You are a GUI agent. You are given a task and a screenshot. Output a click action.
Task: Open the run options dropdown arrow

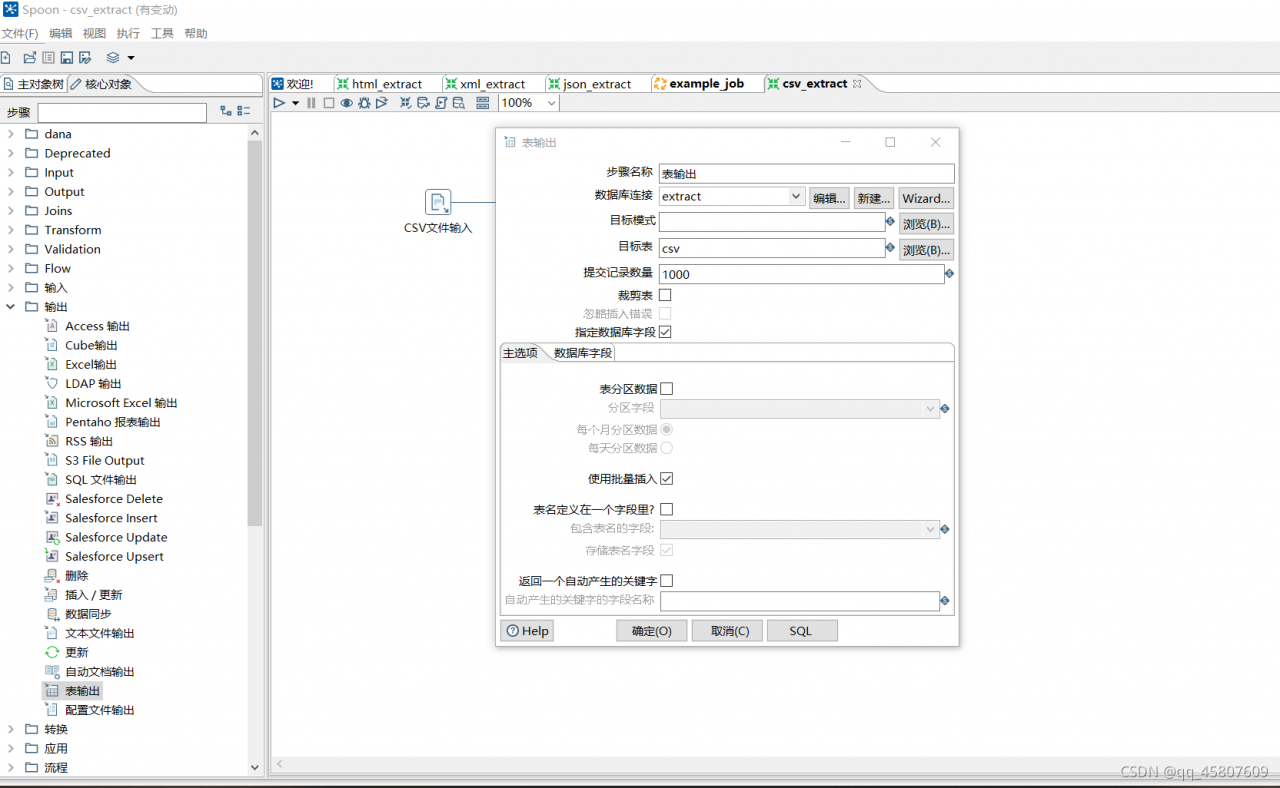coord(295,103)
